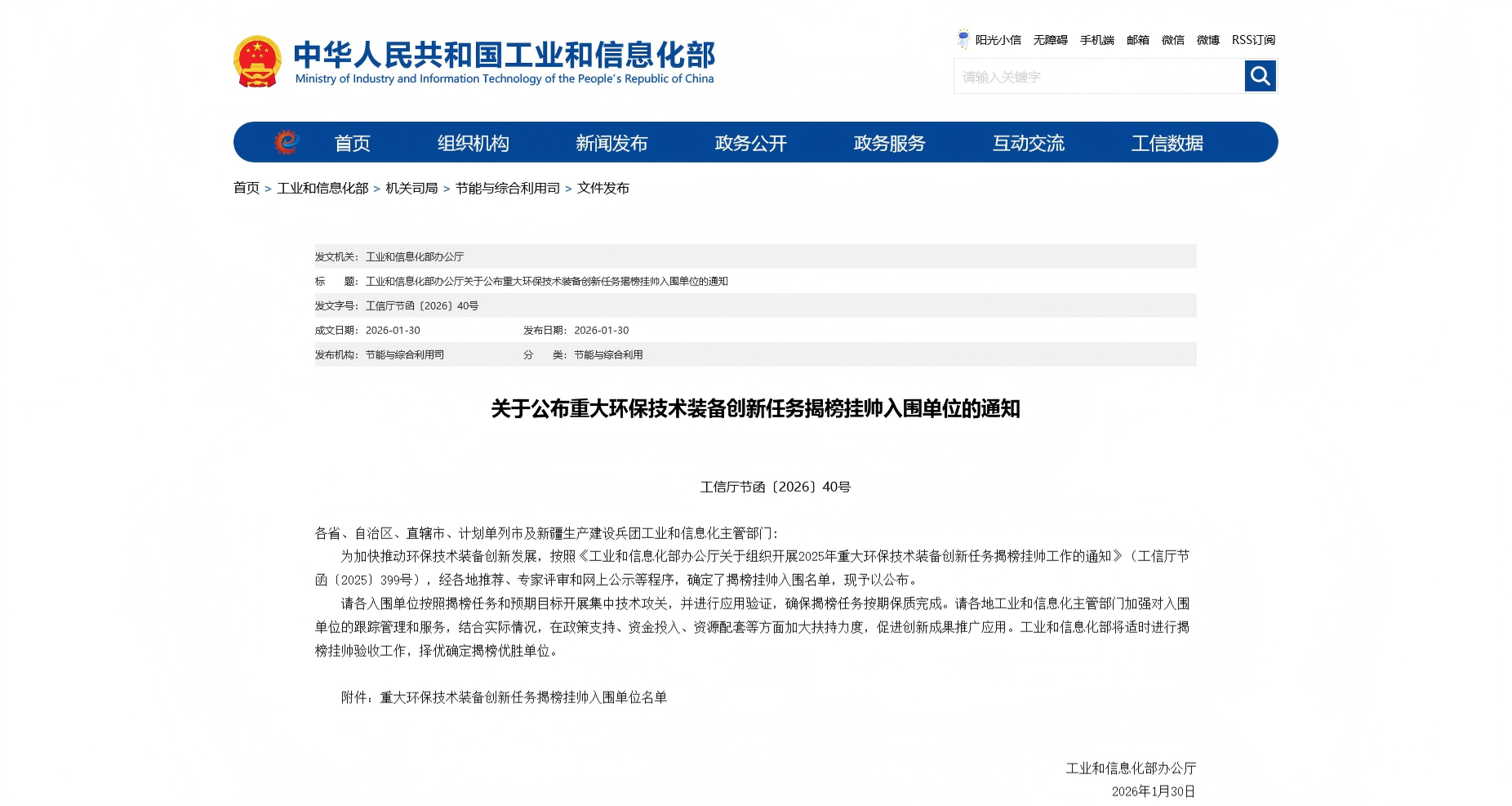Go to 文件发布 in the breadcrumb
1512x806 pixels.
tap(603, 188)
